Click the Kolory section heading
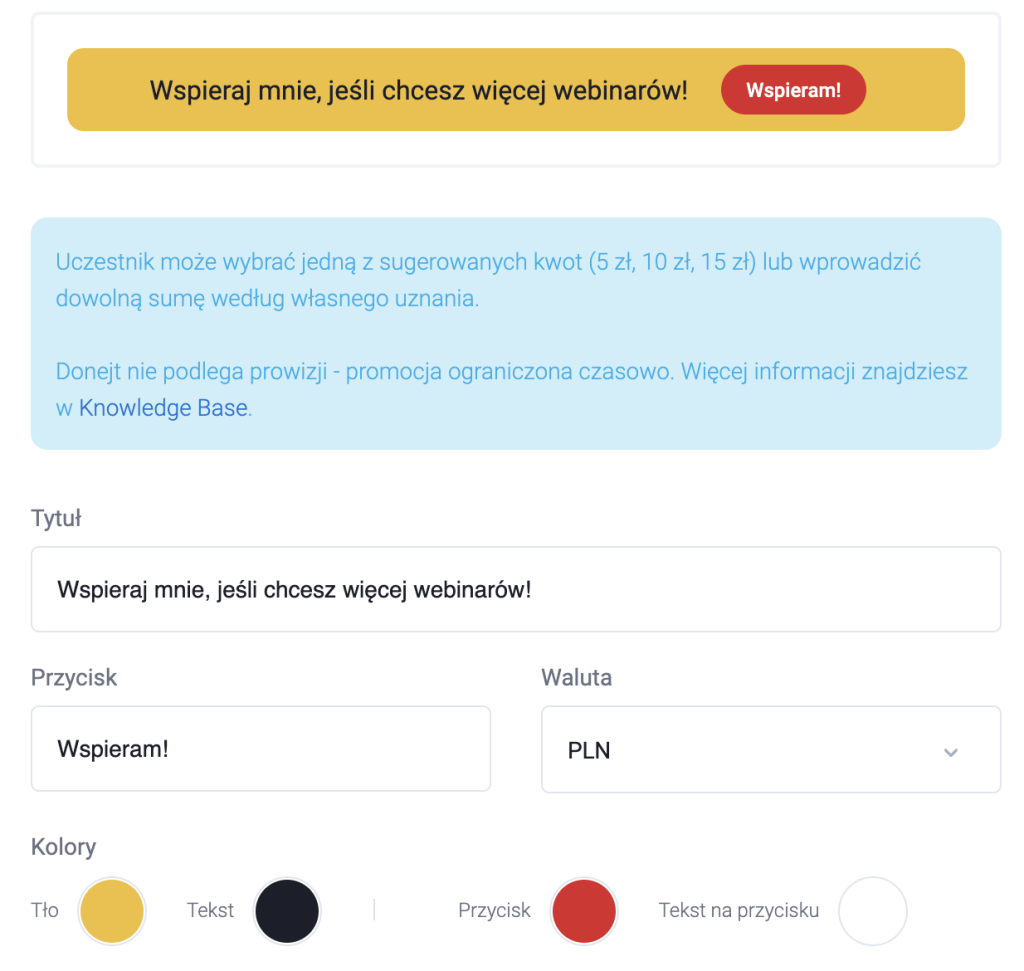1024x971 pixels. coord(63,846)
